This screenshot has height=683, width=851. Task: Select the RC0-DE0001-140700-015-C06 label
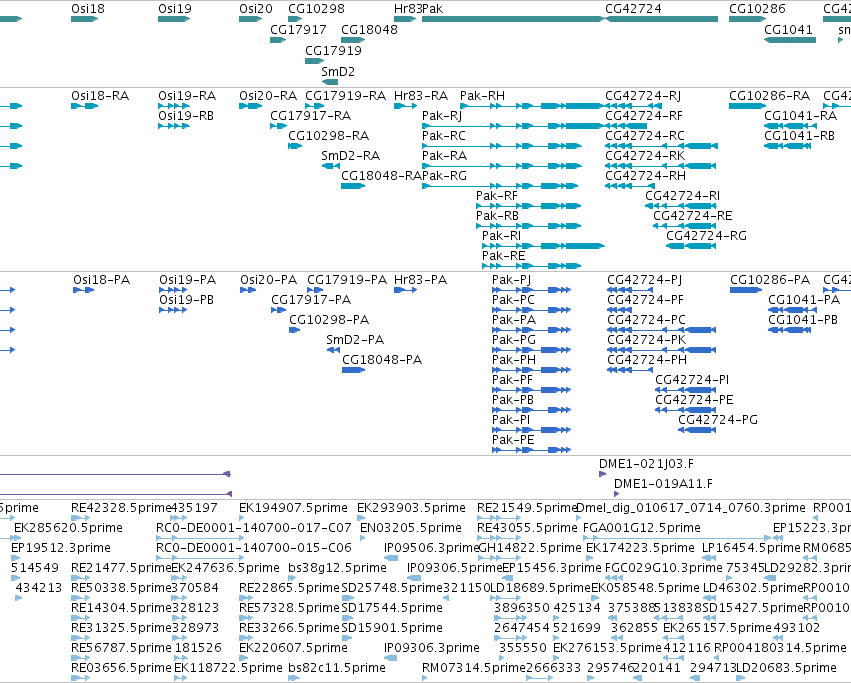pos(253,548)
